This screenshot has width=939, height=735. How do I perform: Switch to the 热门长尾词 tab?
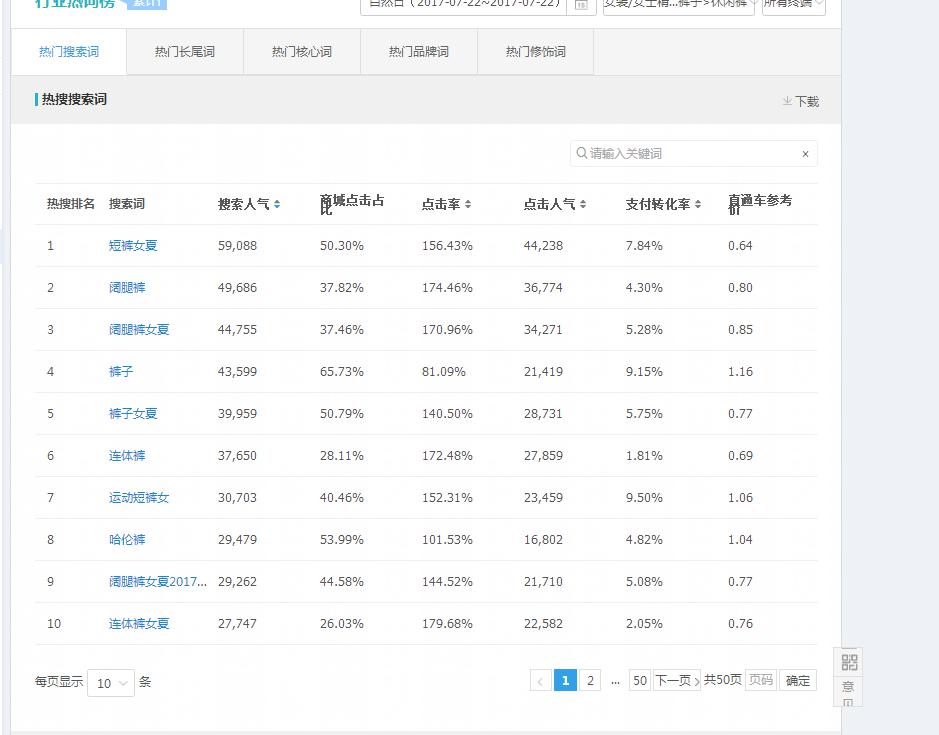pyautogui.click(x=185, y=52)
